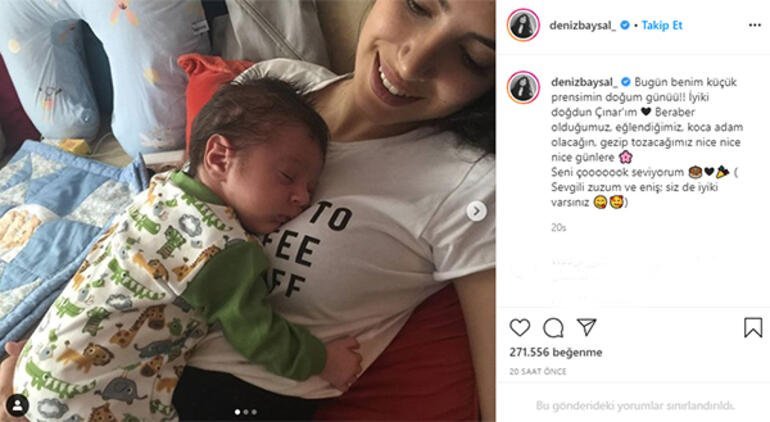Screen dimensions: 770x422
Task: Click the Takip Et follow button
Action: coord(662,25)
